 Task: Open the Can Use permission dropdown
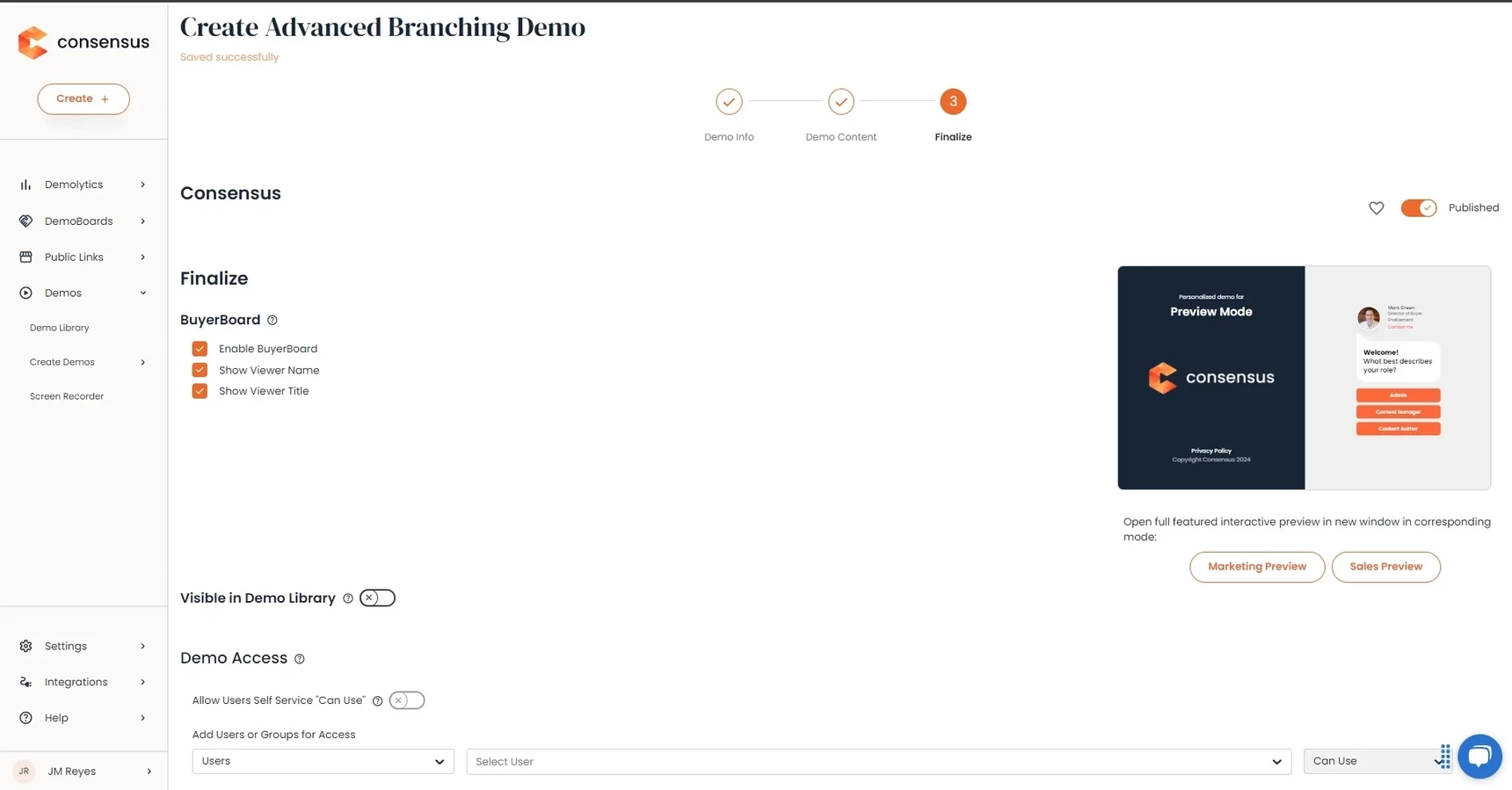click(1377, 761)
